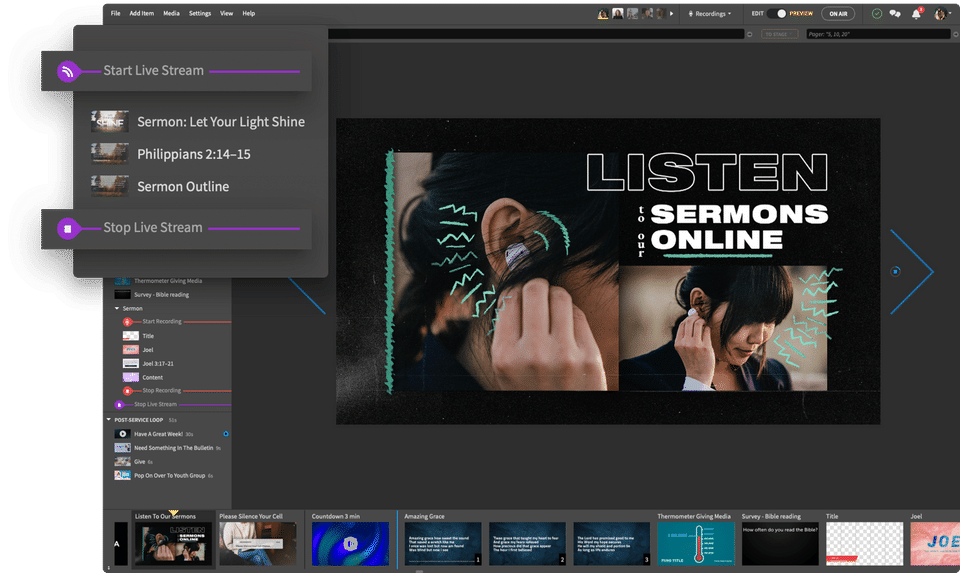Open the Media menu
Image resolution: width=960 pixels, height=573 pixels.
[171, 14]
